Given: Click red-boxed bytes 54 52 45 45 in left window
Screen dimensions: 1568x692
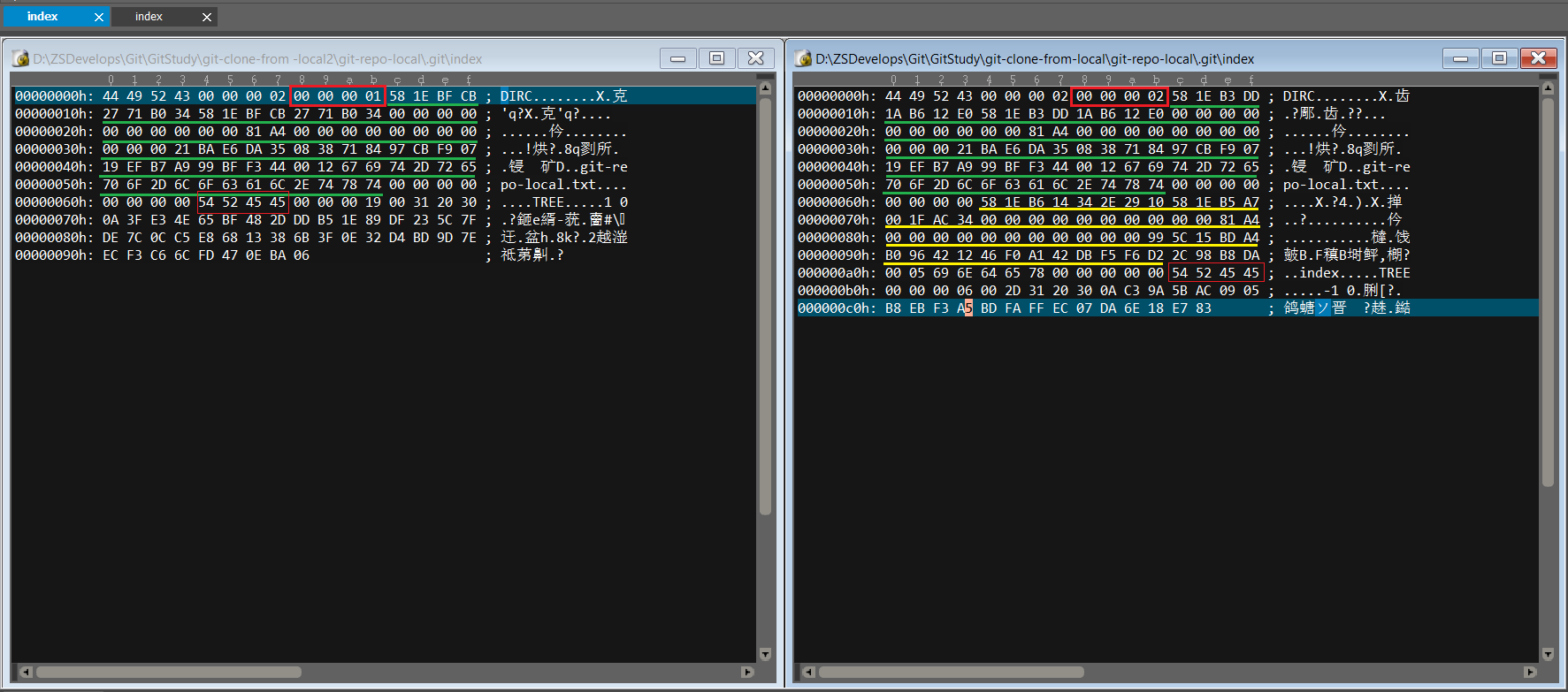Looking at the screenshot, I should coord(241,202).
